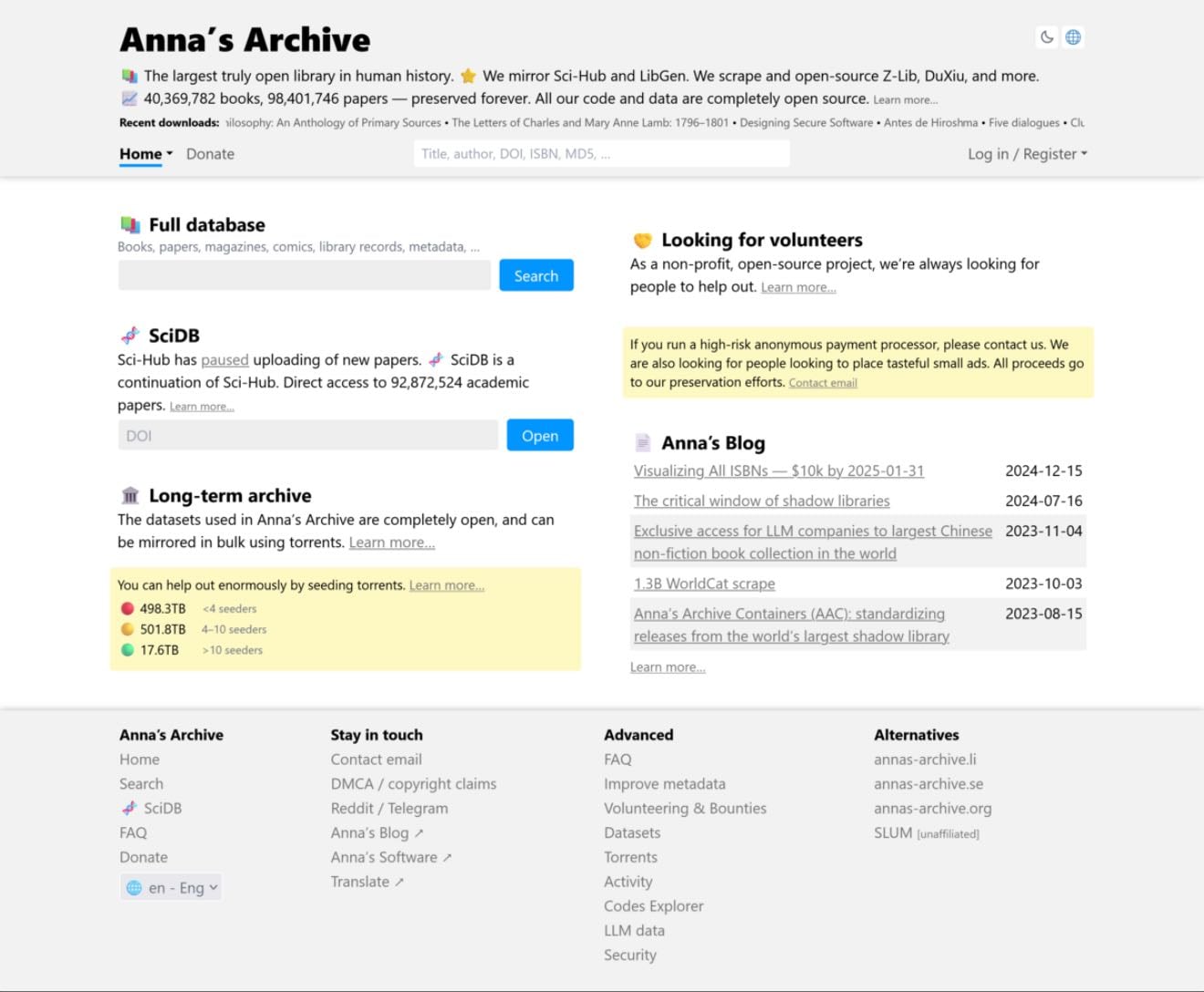The height and width of the screenshot is (992, 1204).
Task: Click the Contact email link in yellow notice
Action: (823, 383)
